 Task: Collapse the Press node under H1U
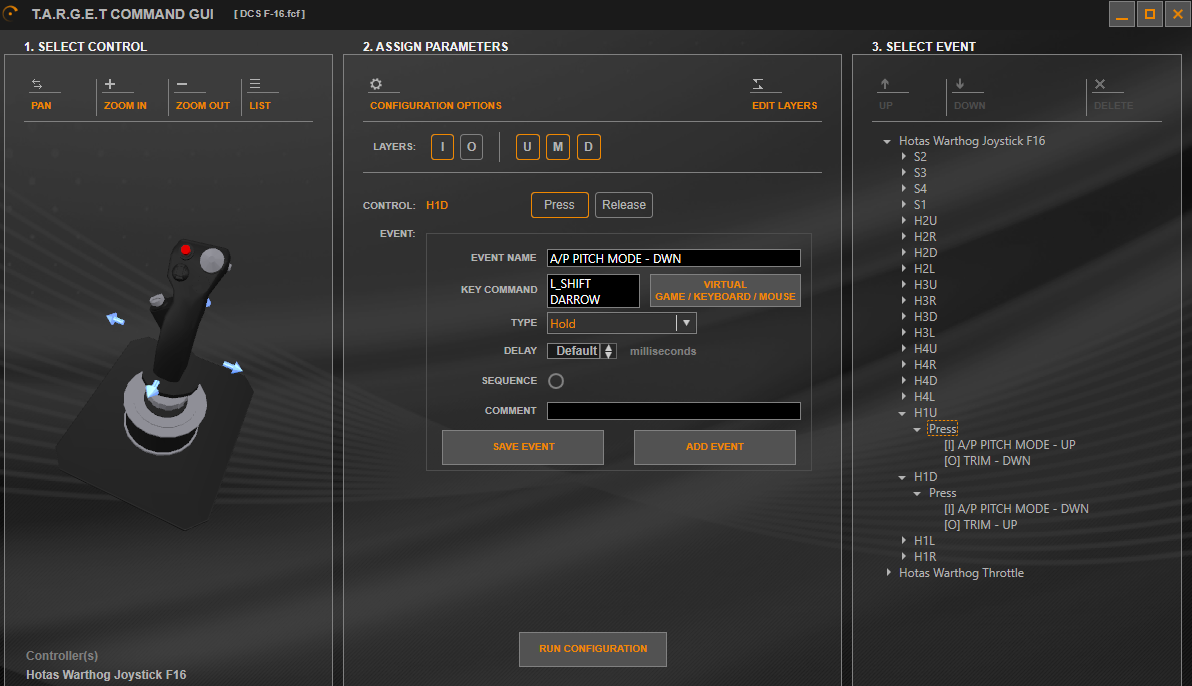click(918, 430)
